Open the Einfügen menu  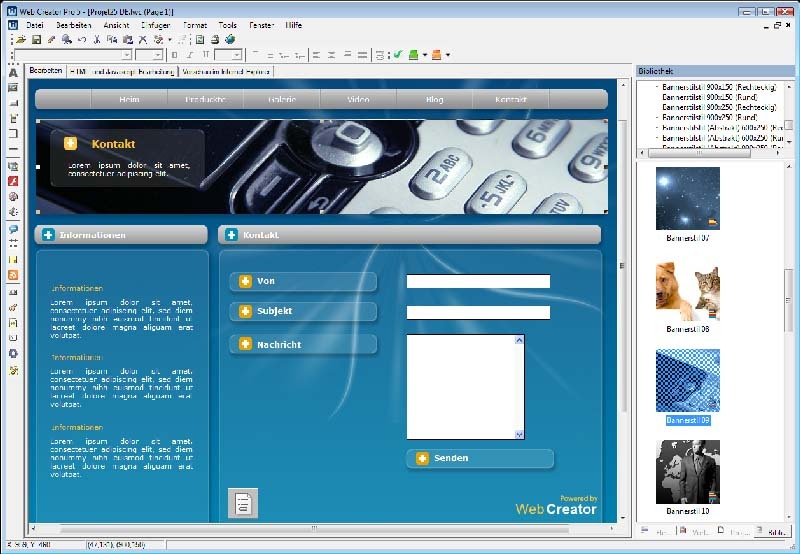(x=156, y=25)
